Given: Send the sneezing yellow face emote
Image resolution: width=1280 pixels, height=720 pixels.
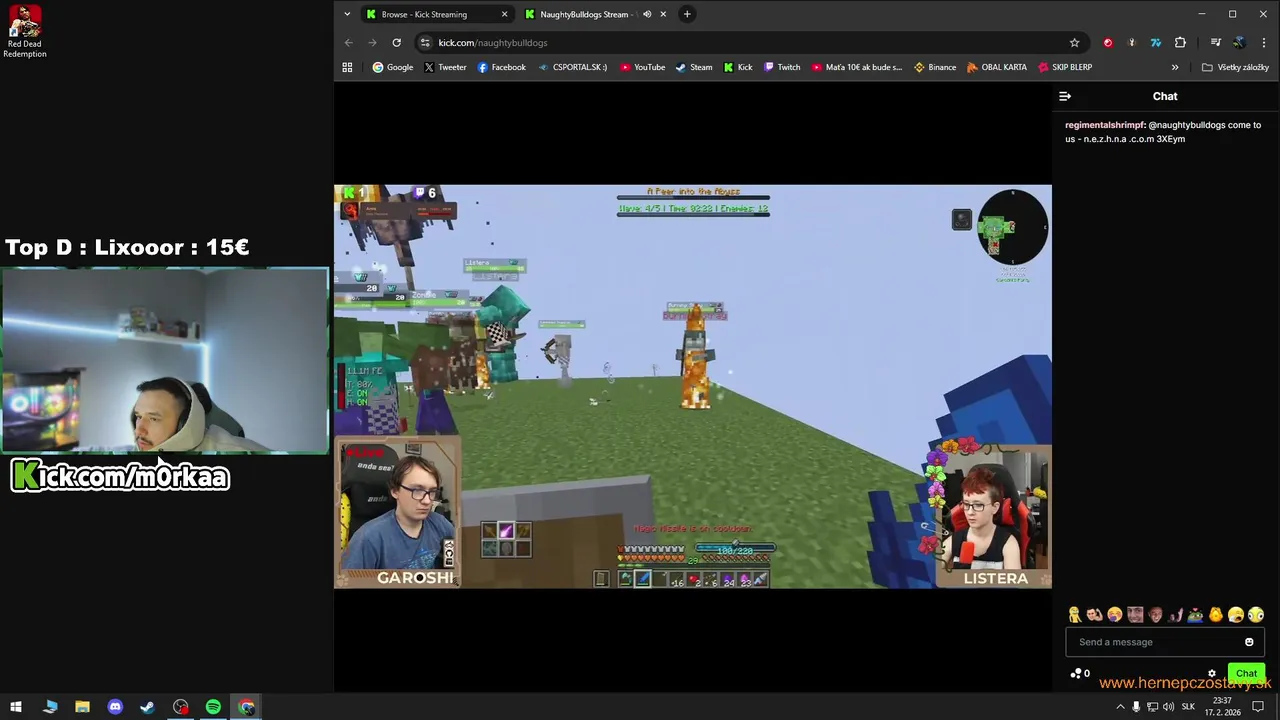Looking at the screenshot, I should pyautogui.click(x=1114, y=615).
